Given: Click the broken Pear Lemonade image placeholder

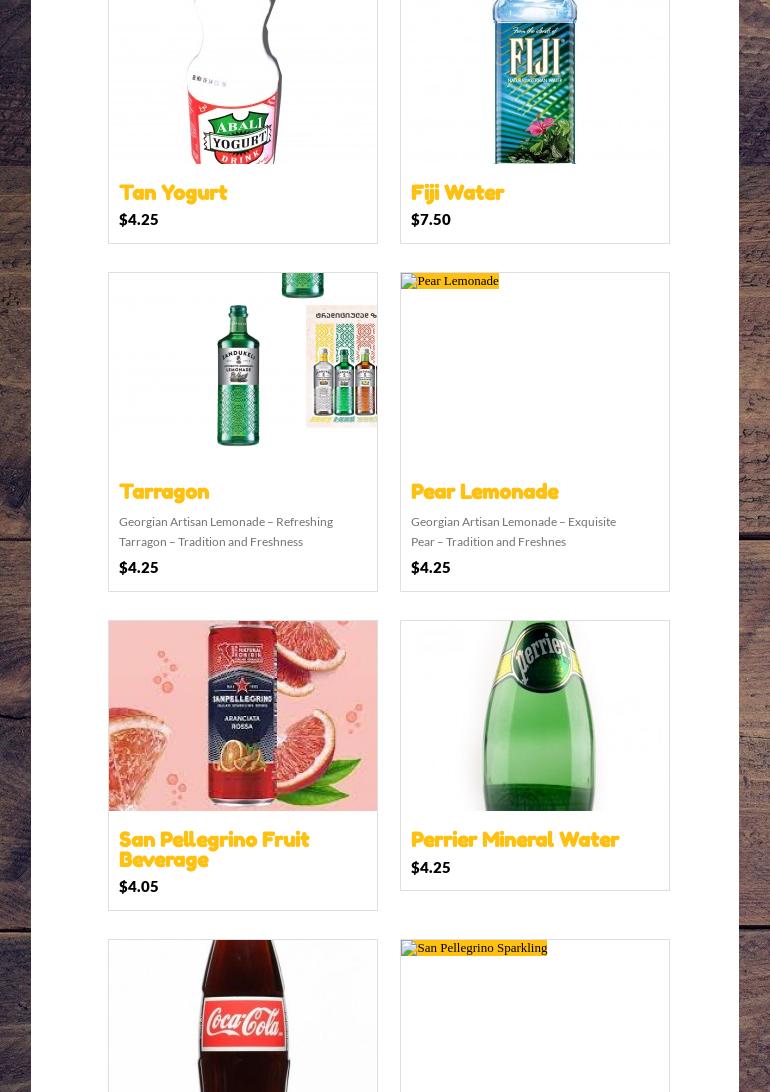Looking at the screenshot, I should [450, 281].
